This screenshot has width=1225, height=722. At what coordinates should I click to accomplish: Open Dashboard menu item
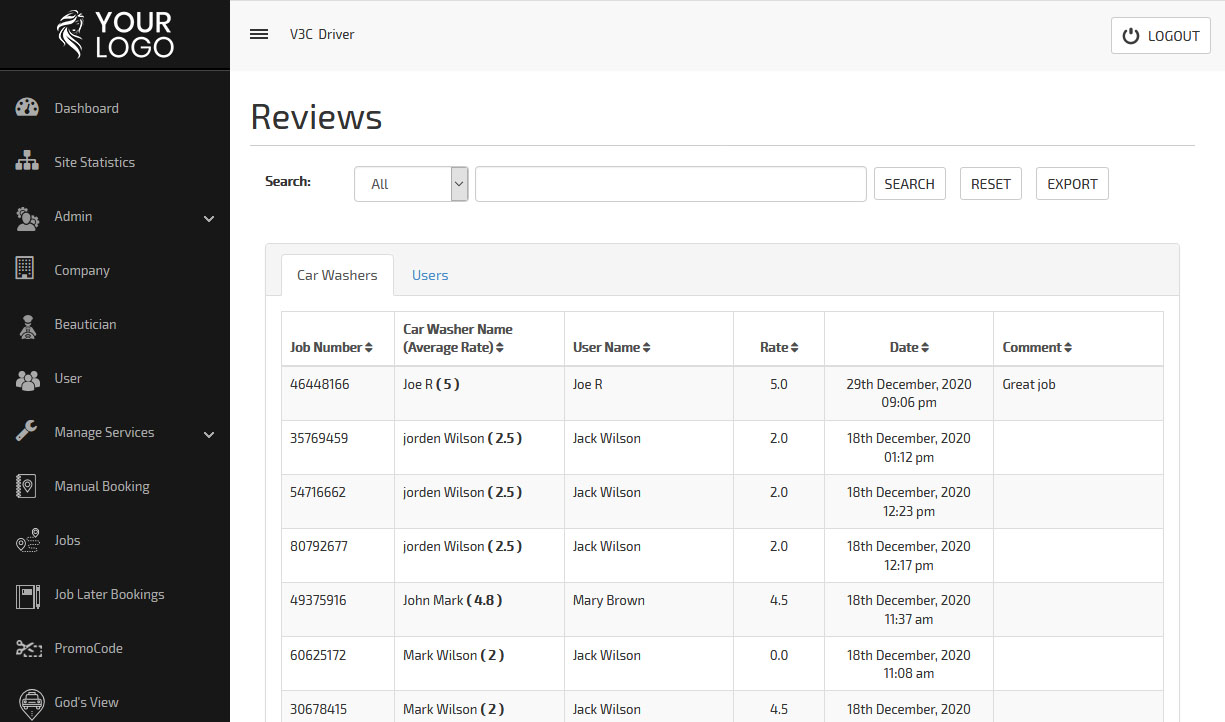(x=115, y=108)
